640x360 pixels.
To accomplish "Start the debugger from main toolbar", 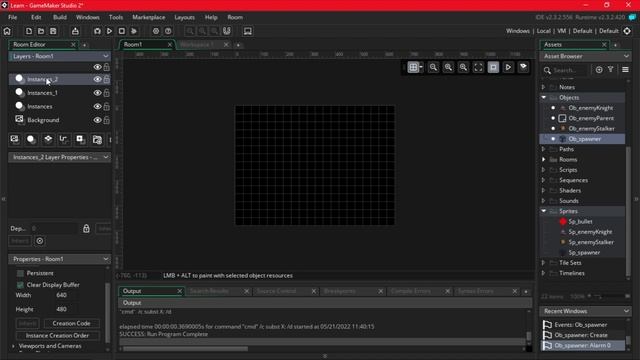I will tap(97, 31).
